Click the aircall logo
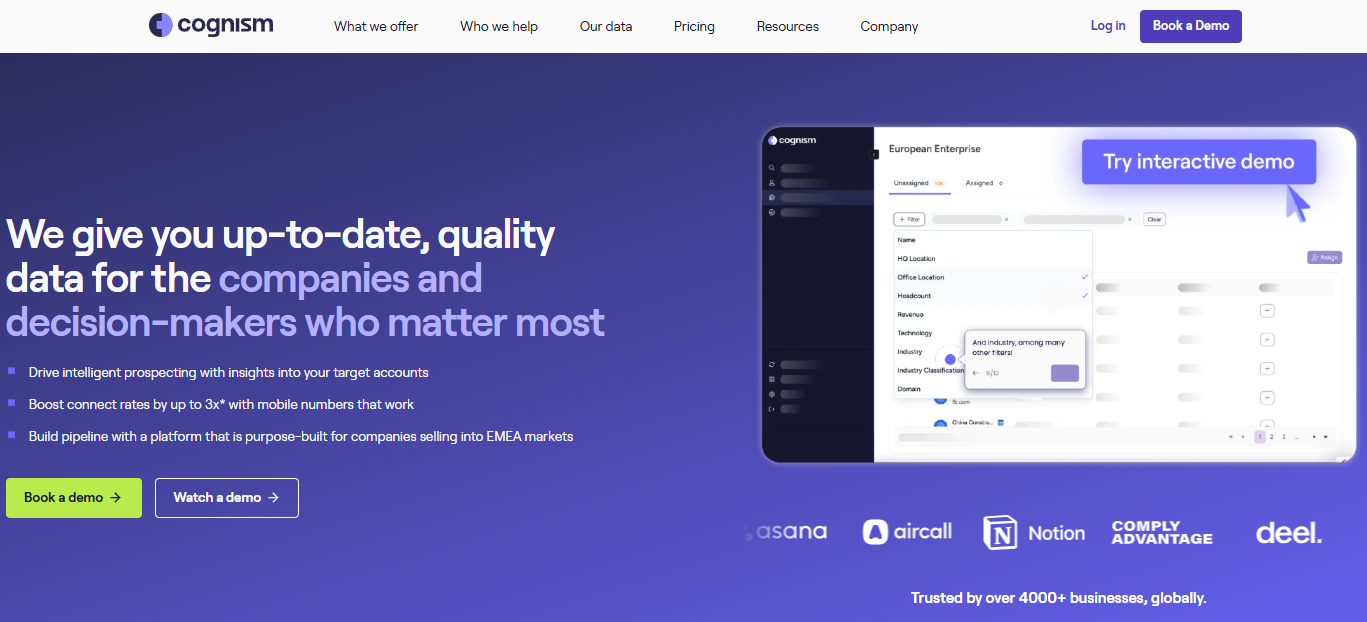The height and width of the screenshot is (622, 1367). coord(908,532)
